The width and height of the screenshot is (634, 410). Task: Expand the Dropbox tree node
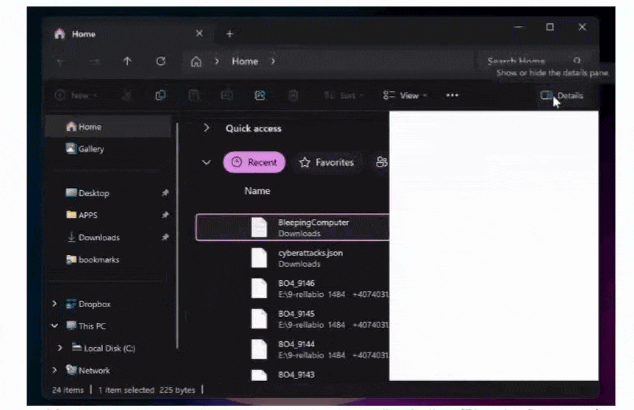pyautogui.click(x=54, y=304)
